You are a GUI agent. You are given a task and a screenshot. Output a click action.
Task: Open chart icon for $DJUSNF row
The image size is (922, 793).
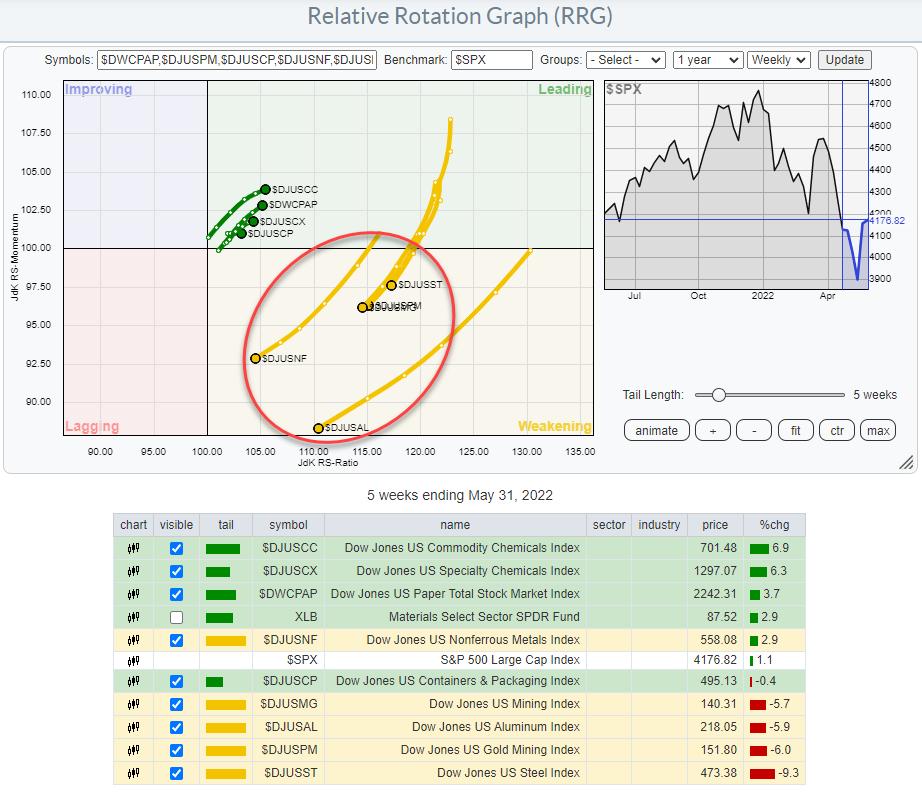(x=133, y=640)
